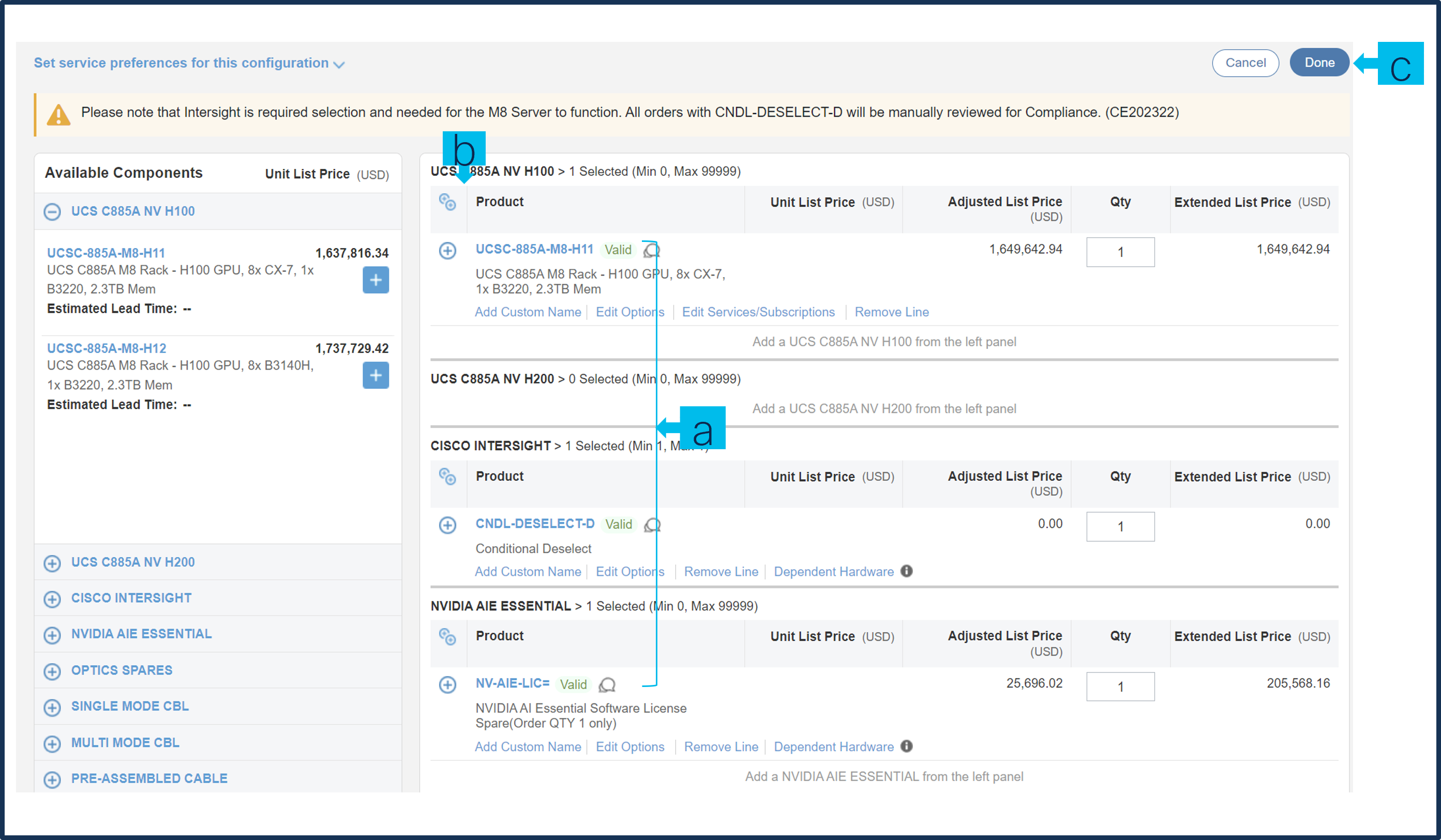Open the service preferences dropdown
1441x840 pixels.
(189, 63)
